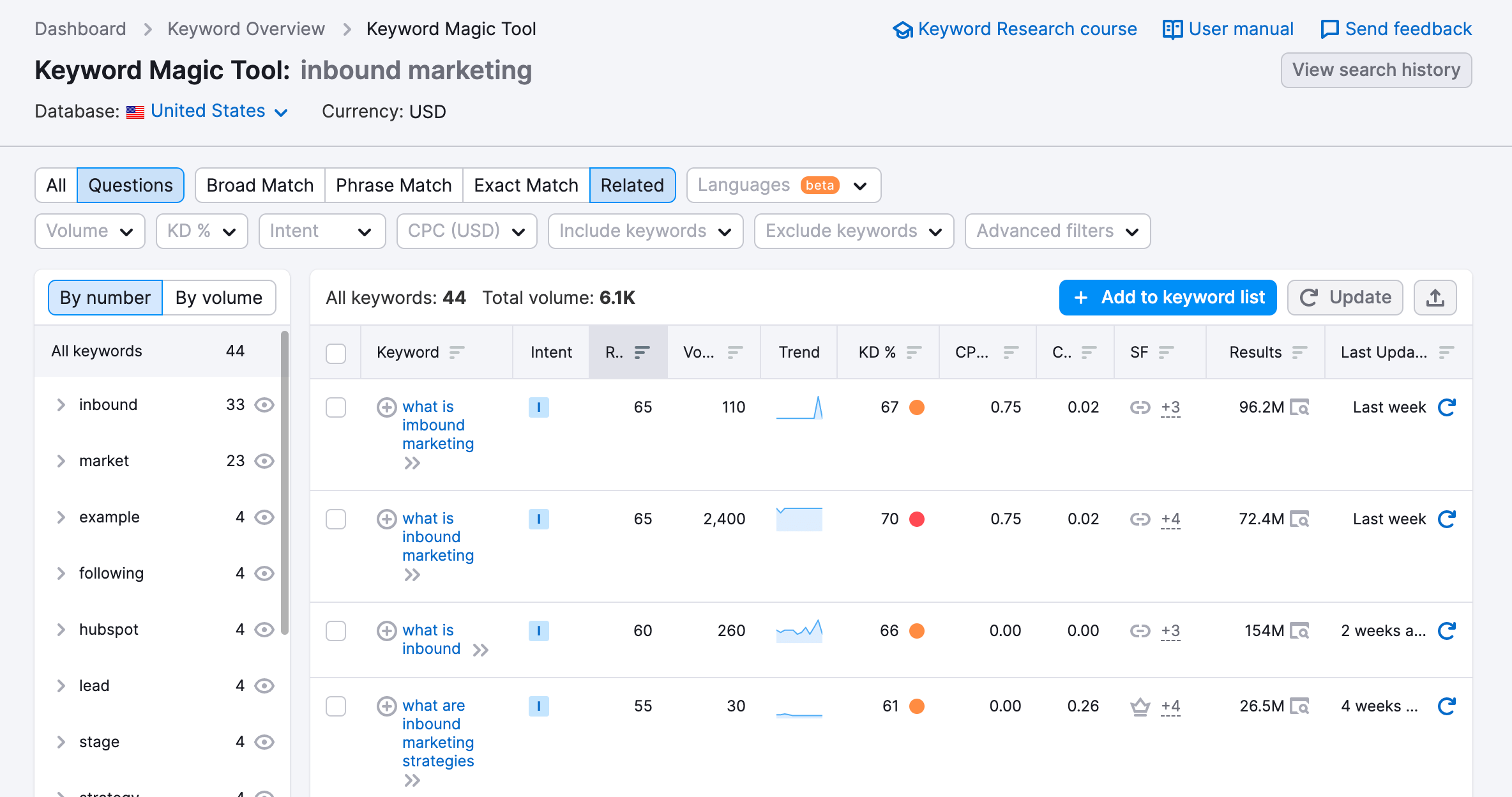This screenshot has height=797, width=1512.
Task: Open the View search history button
Action: tap(1376, 70)
